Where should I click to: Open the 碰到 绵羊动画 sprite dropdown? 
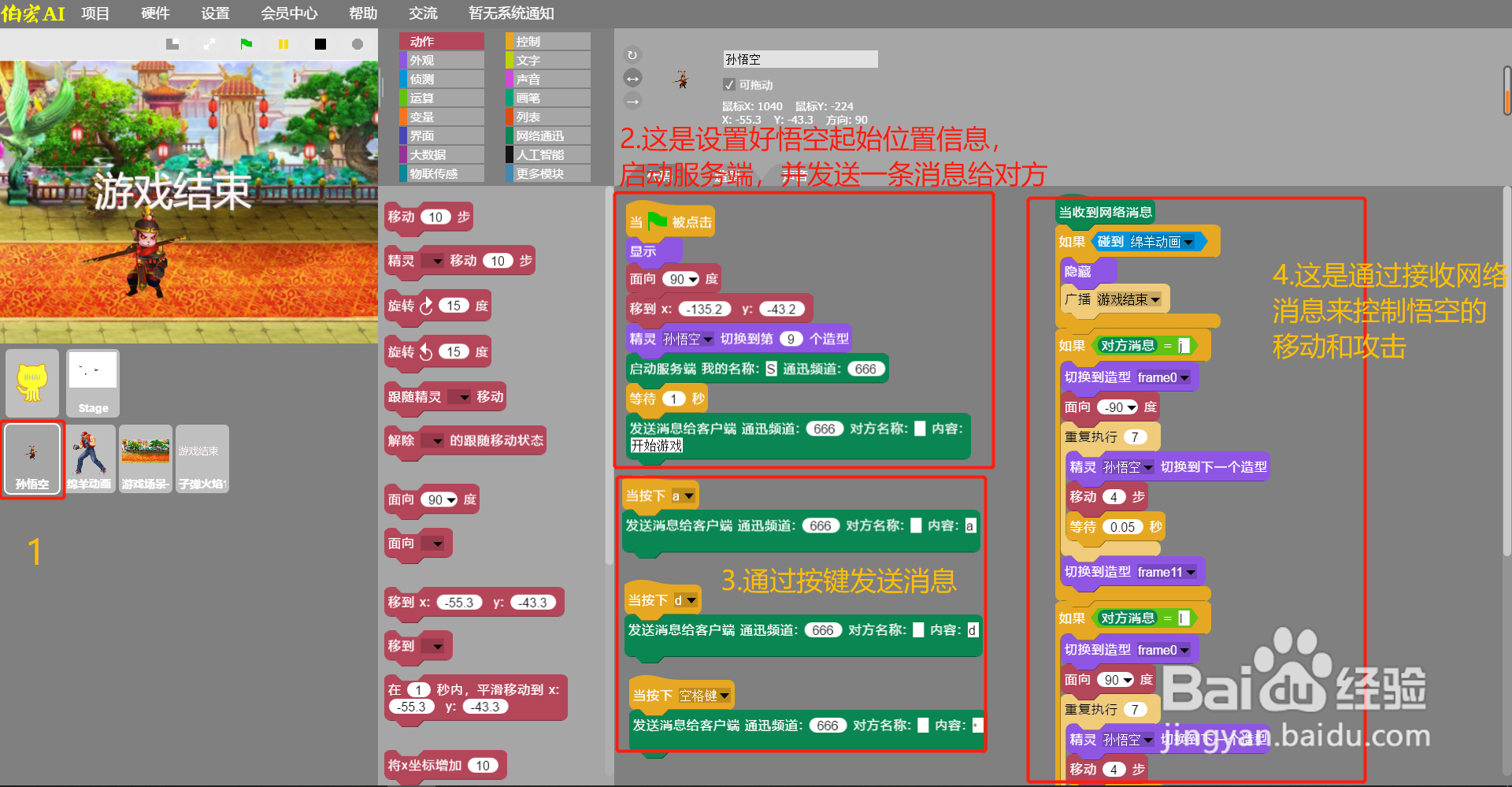(1188, 242)
